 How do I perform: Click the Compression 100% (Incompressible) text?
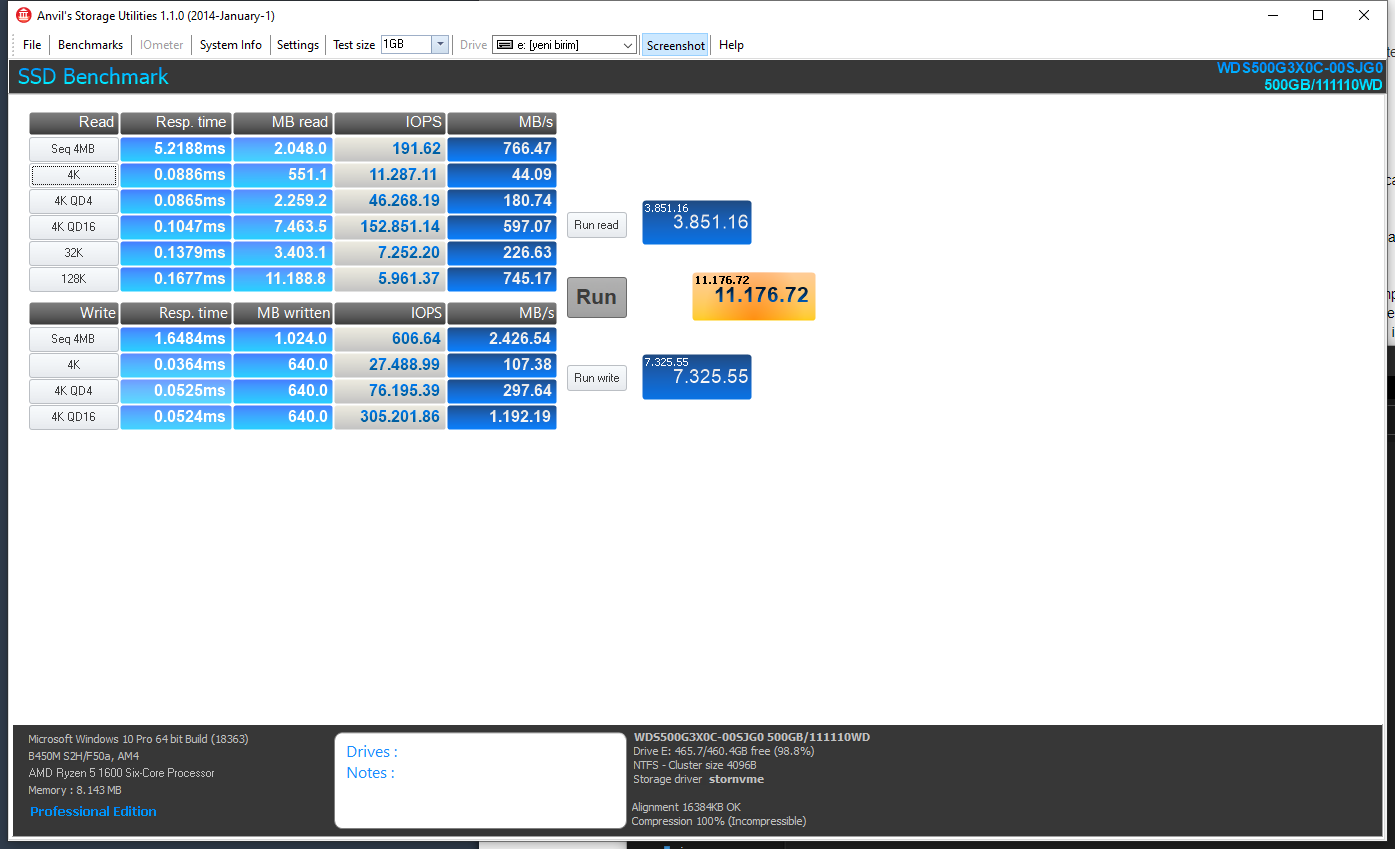click(x=719, y=821)
